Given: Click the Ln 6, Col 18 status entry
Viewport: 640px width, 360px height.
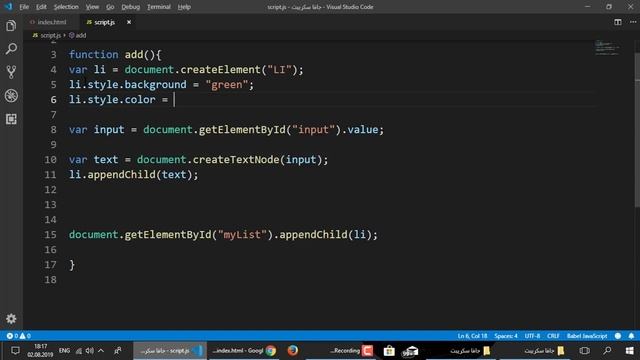Looking at the screenshot, I should tap(472, 336).
